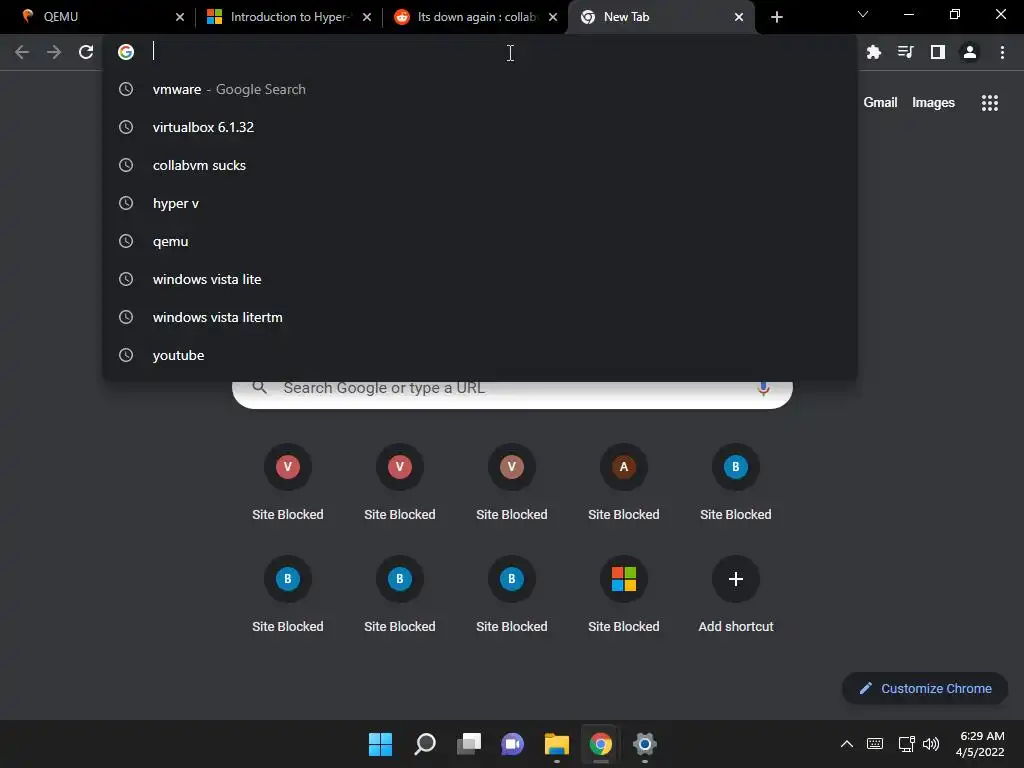Go forward to next page
The height and width of the screenshot is (768, 1024).
tap(54, 52)
